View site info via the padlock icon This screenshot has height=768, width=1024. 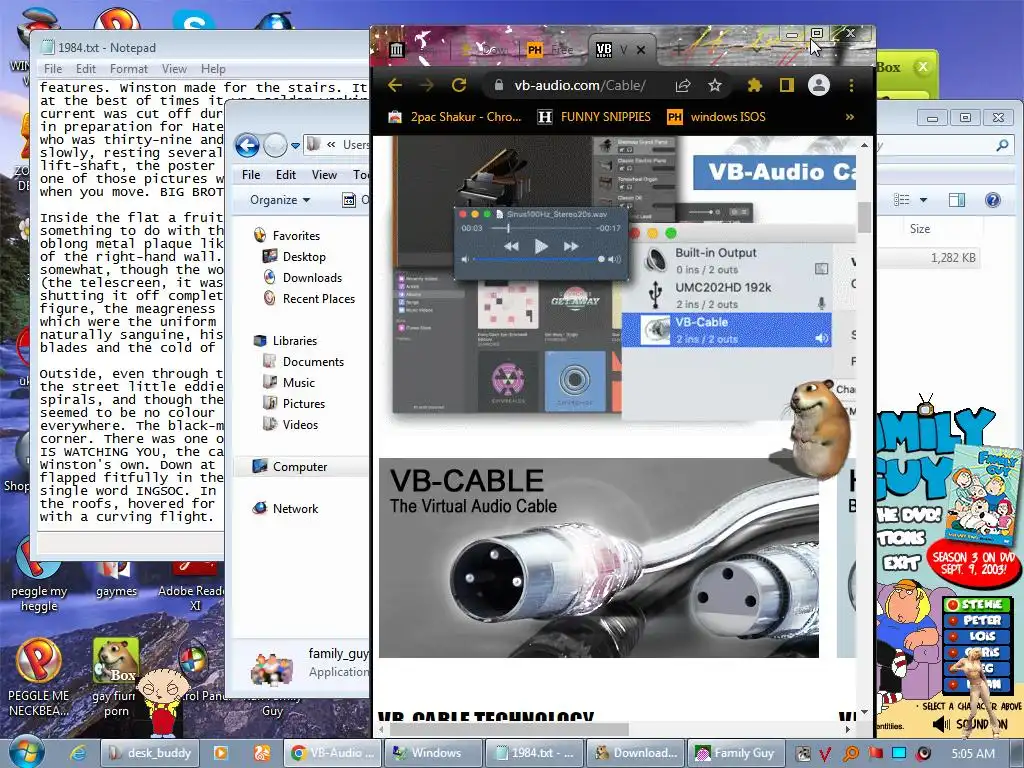coord(499,85)
